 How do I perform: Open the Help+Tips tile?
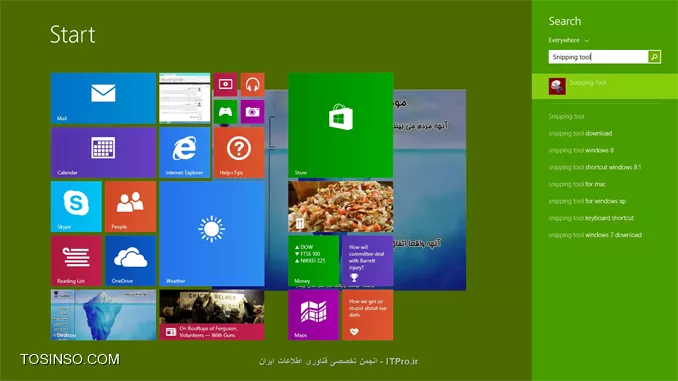coord(239,152)
